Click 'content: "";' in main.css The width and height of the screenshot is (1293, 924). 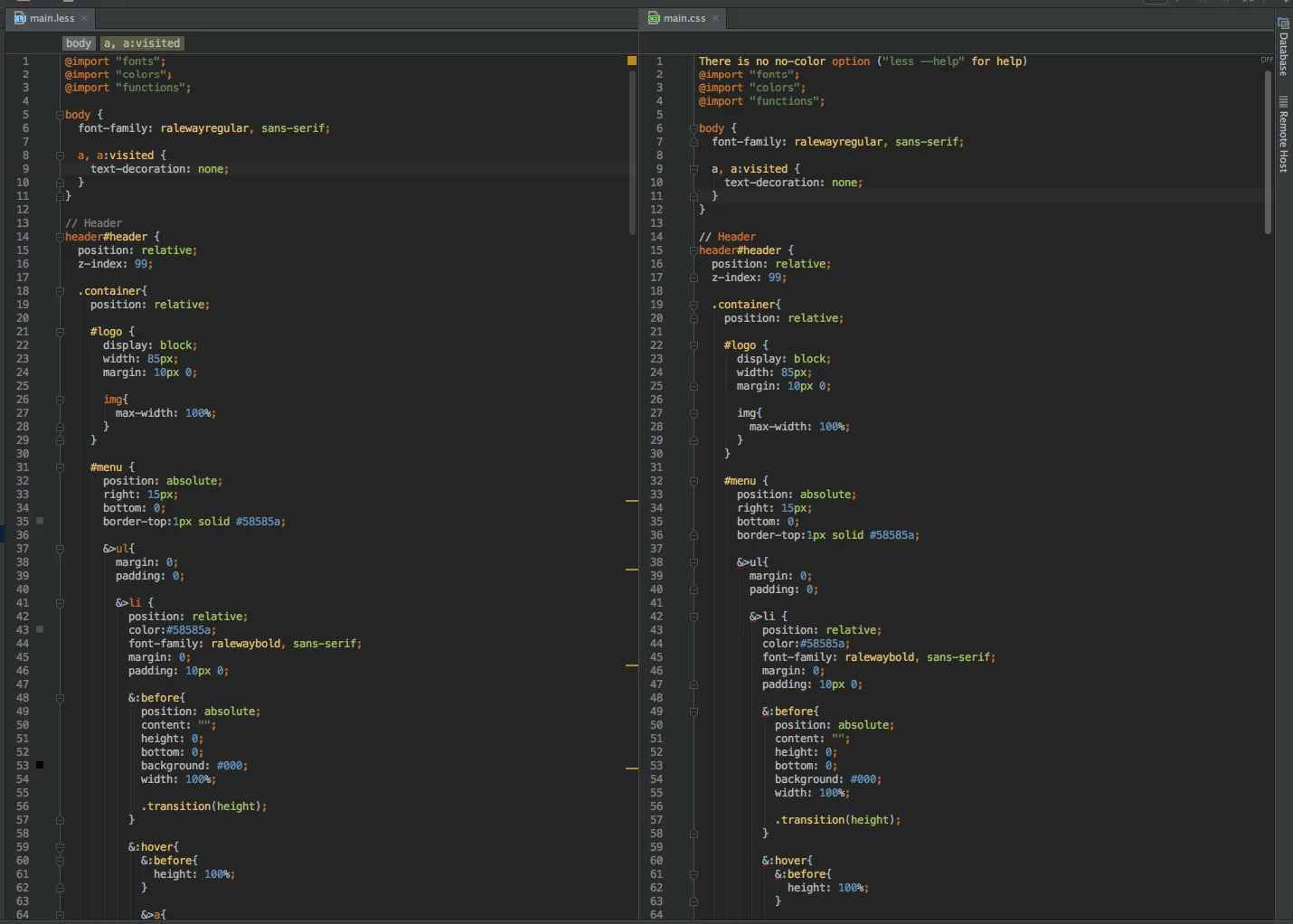[812, 739]
